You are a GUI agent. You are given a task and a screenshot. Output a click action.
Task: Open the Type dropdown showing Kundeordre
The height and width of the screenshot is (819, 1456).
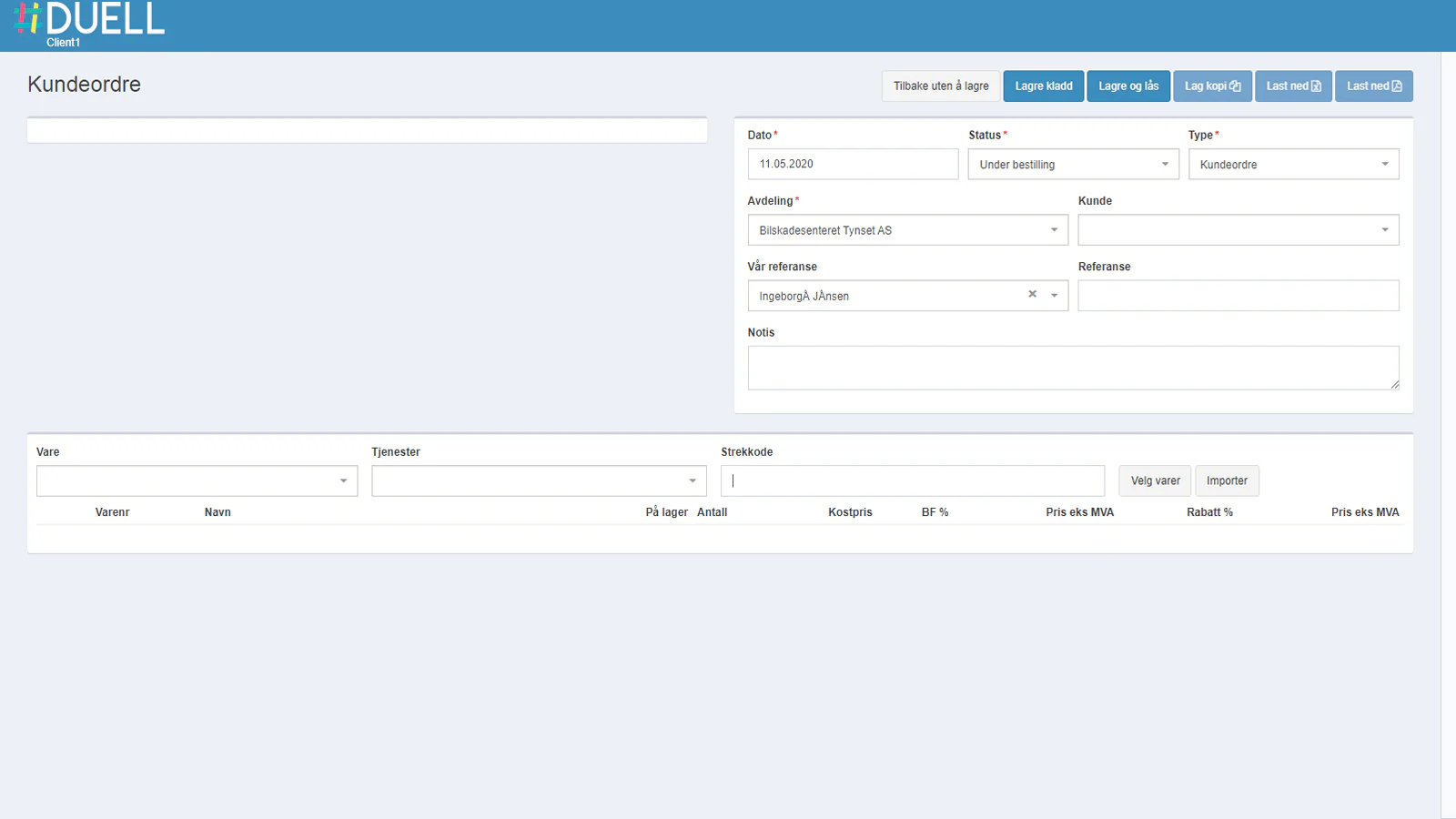(1293, 165)
